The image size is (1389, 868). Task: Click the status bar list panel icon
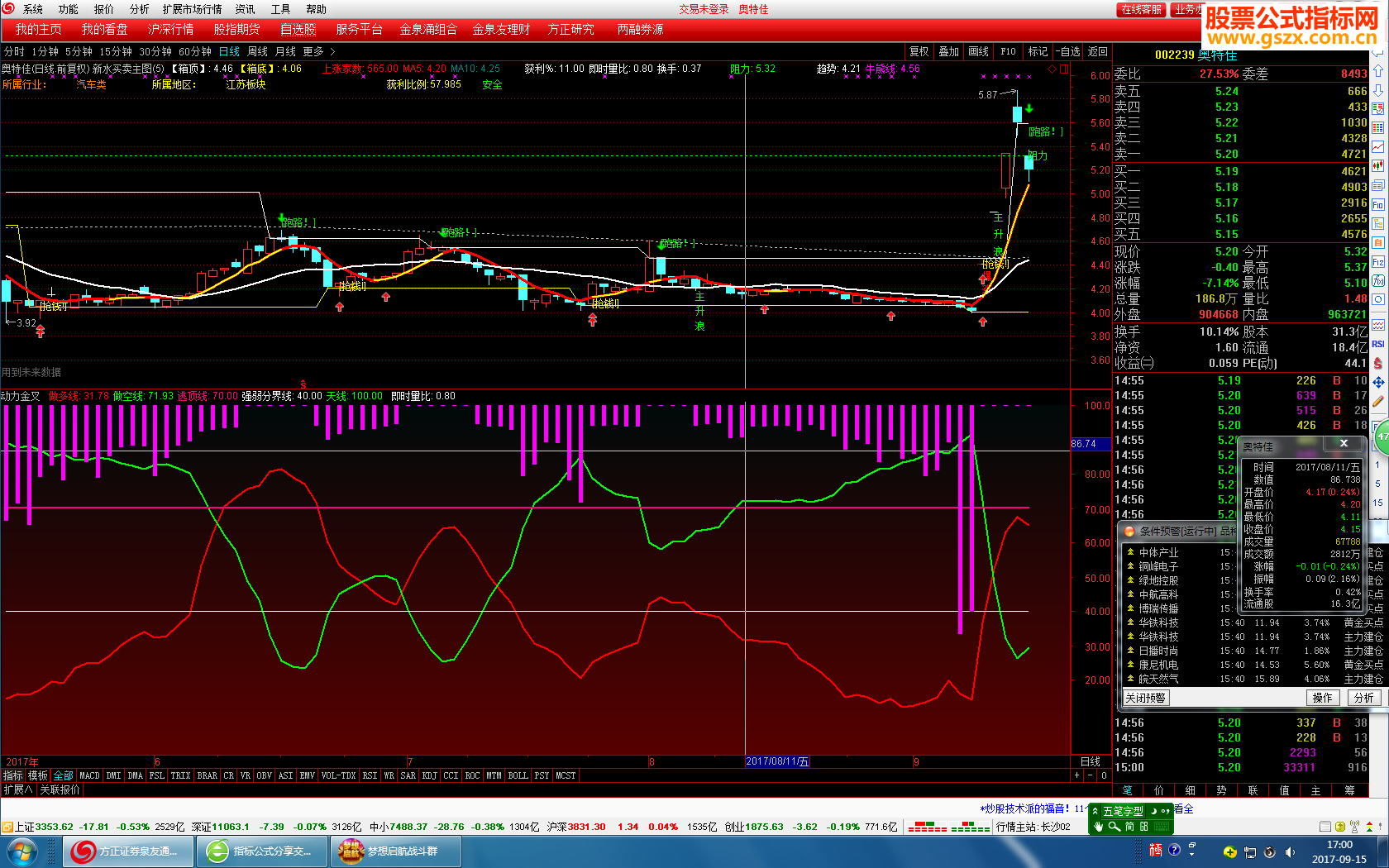click(1326, 827)
